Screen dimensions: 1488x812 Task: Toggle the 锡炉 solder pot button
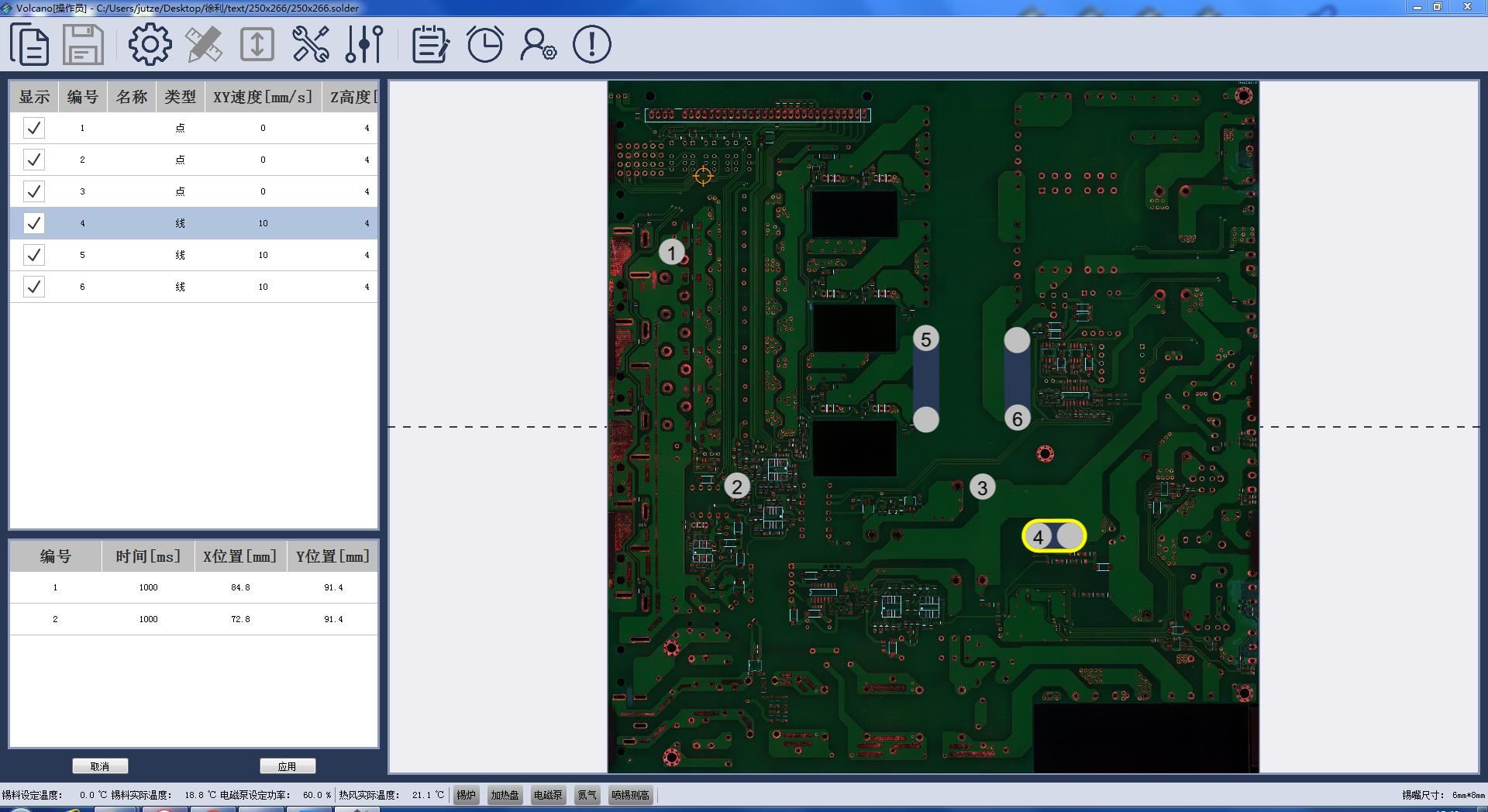point(466,795)
